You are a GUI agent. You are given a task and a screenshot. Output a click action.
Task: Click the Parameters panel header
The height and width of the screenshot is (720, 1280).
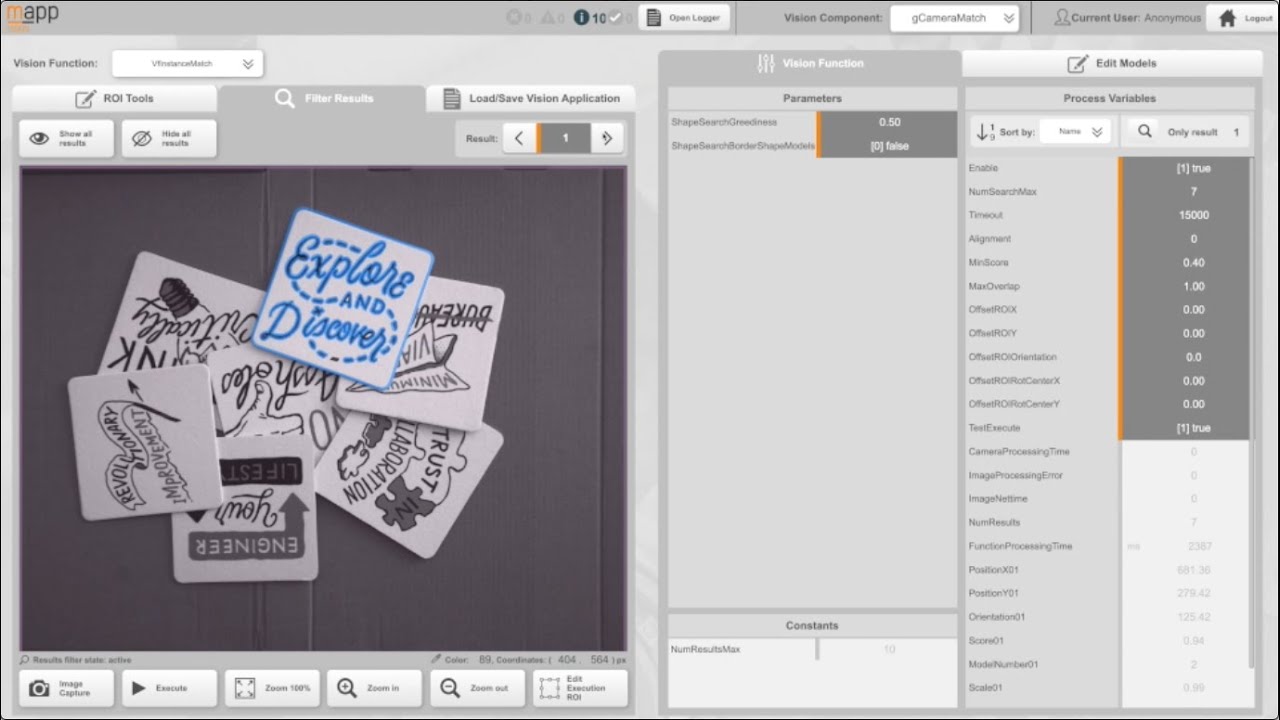click(812, 98)
